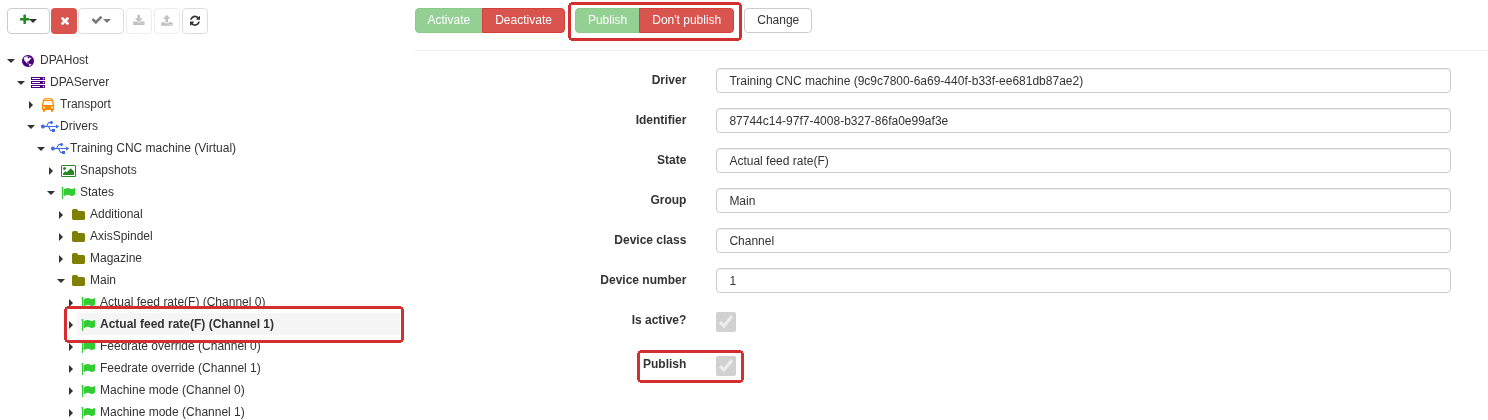The width and height of the screenshot is (1488, 420).
Task: Click the Change button
Action: pyautogui.click(x=778, y=20)
